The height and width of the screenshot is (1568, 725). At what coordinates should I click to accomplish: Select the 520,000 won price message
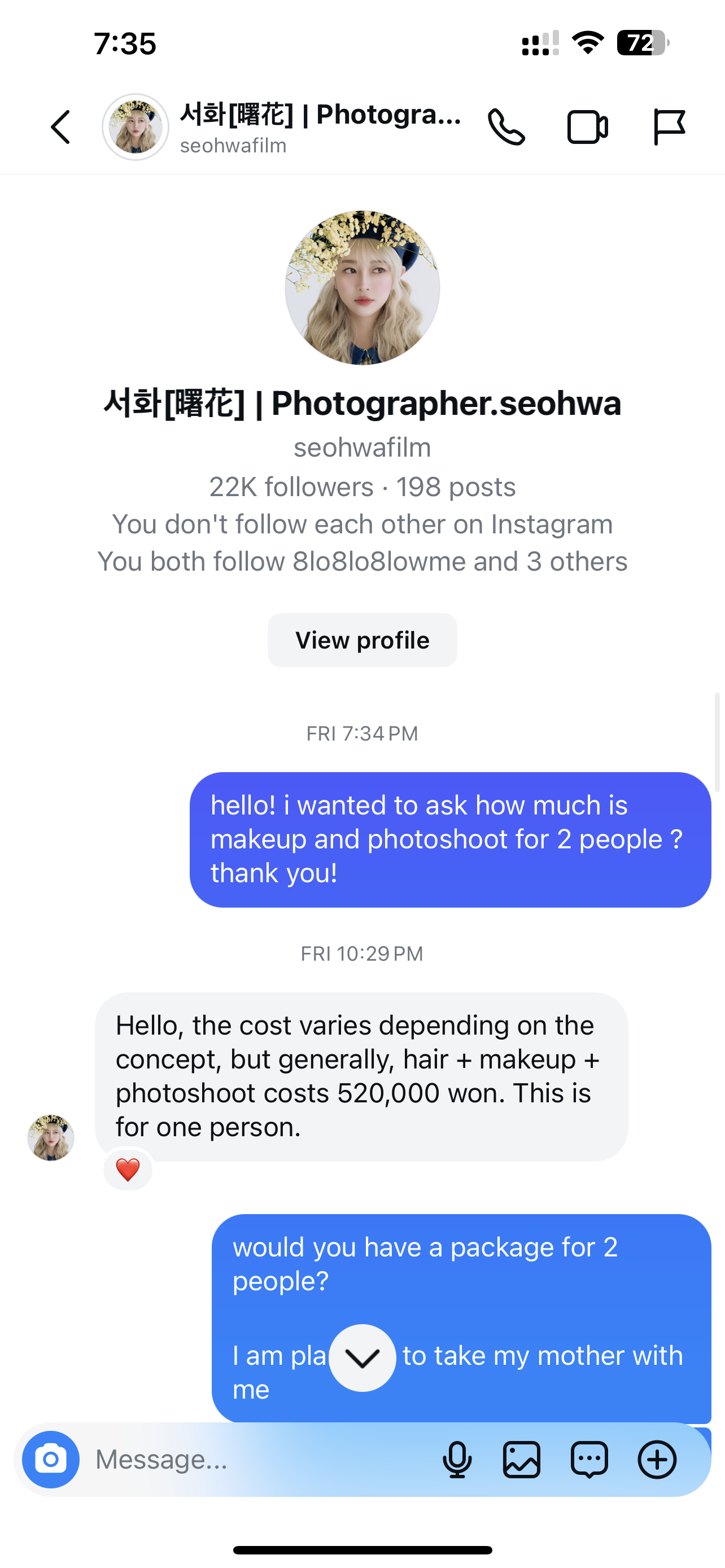[x=361, y=1076]
